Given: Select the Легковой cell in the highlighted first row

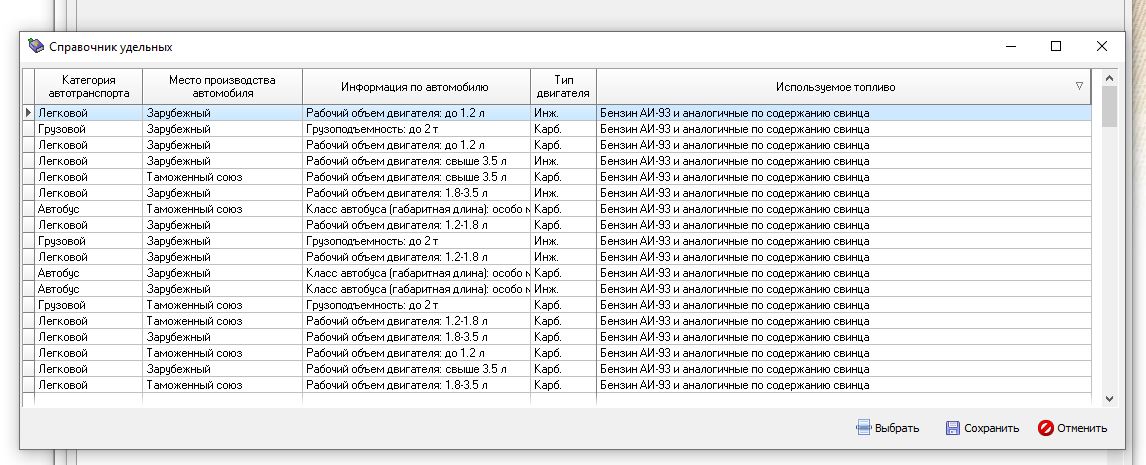Looking at the screenshot, I should click(x=88, y=113).
